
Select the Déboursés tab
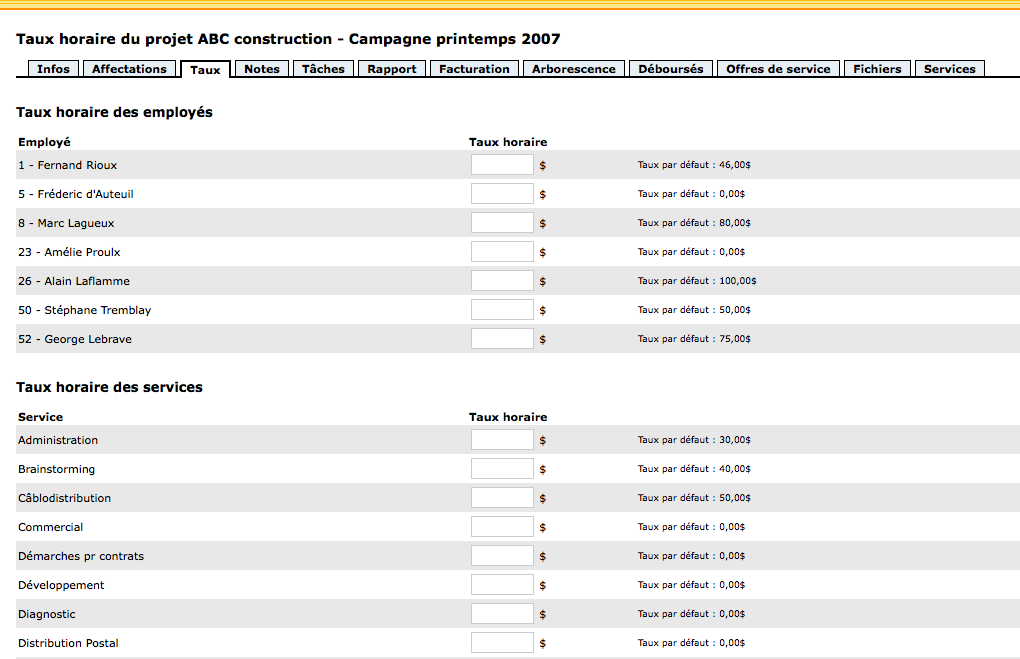[670, 69]
